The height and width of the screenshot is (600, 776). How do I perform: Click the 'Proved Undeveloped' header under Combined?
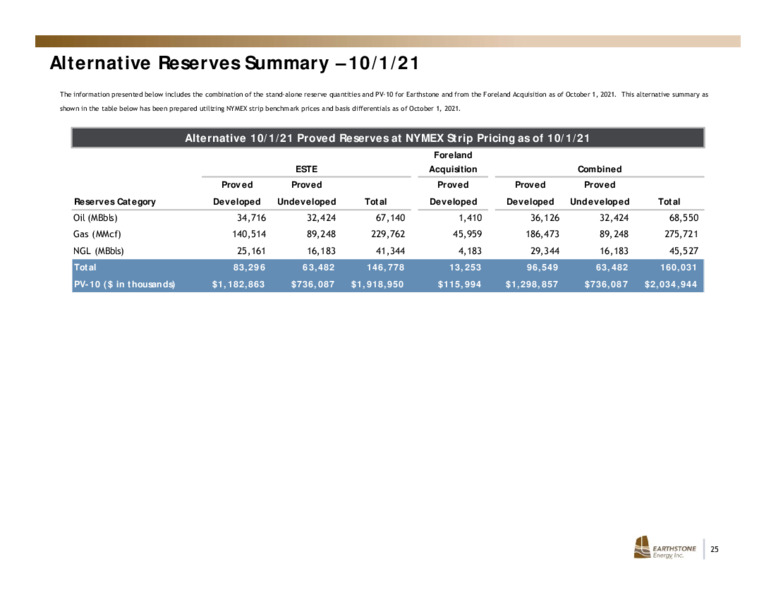pyautogui.click(x=599, y=193)
